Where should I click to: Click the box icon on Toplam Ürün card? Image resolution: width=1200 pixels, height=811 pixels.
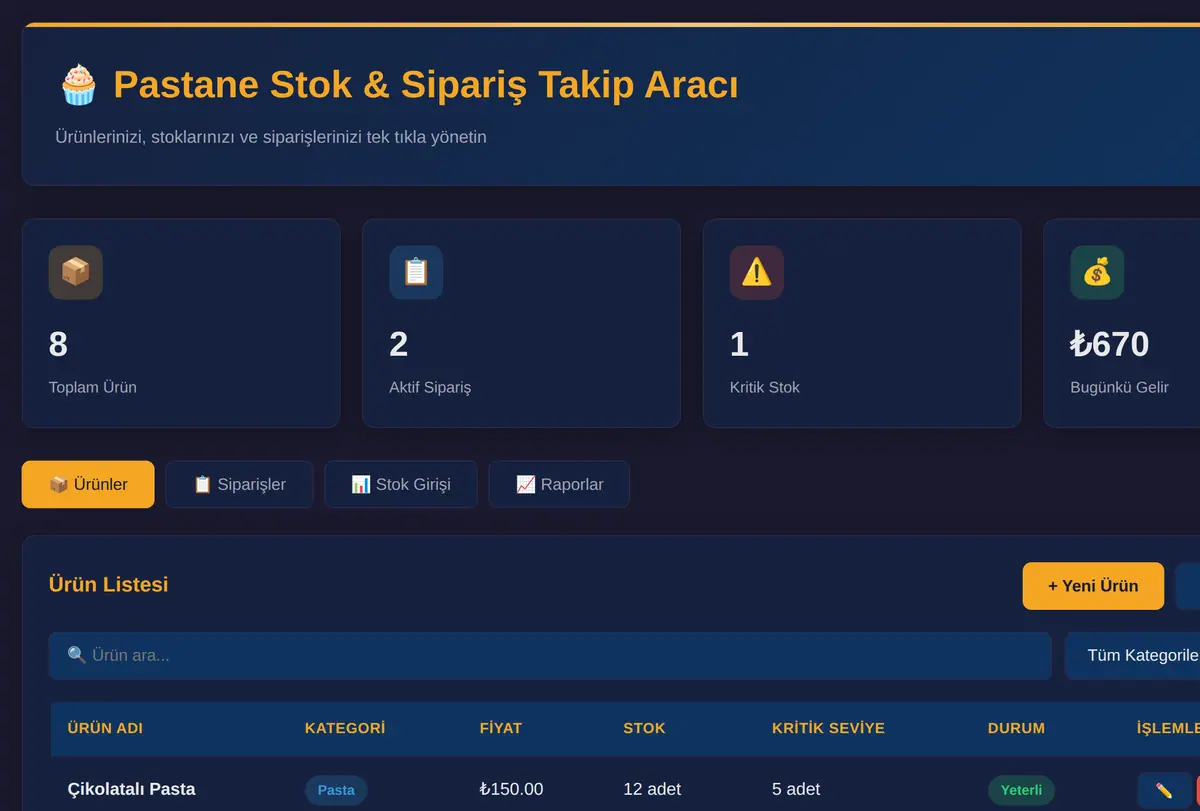tap(76, 272)
